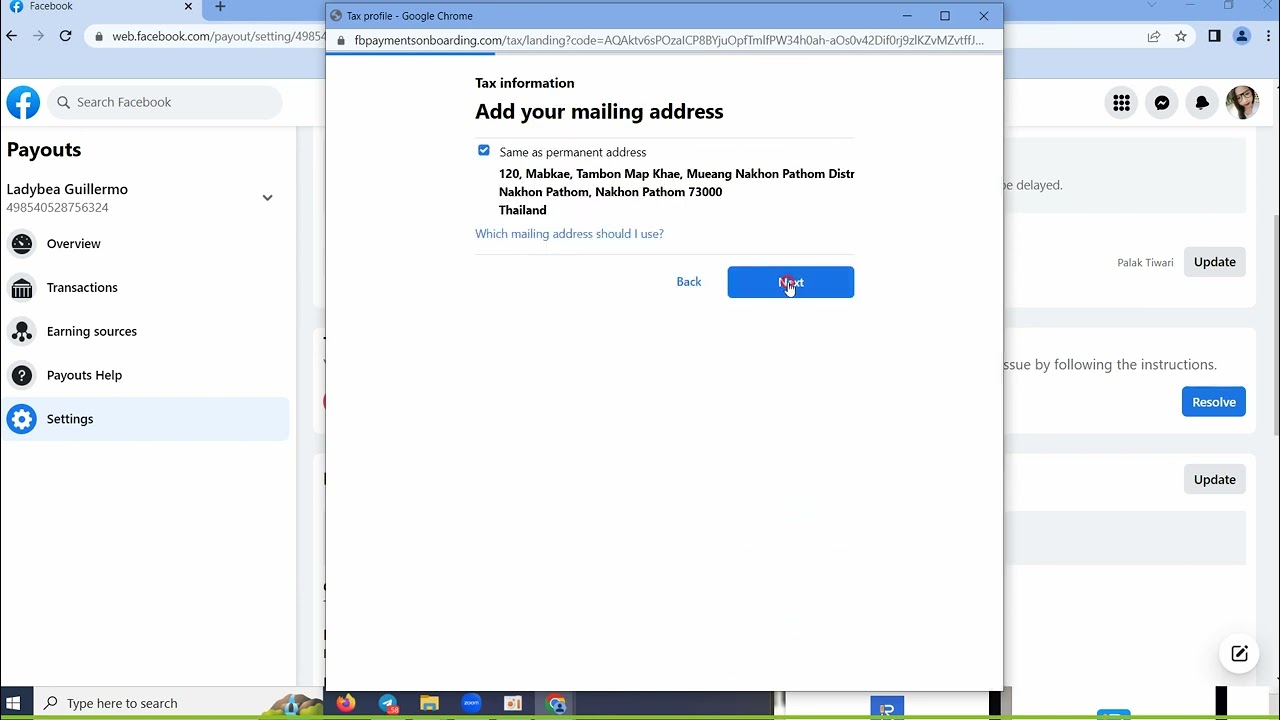Open Payouts Help in sidebar
The image size is (1280, 720).
point(145,376)
